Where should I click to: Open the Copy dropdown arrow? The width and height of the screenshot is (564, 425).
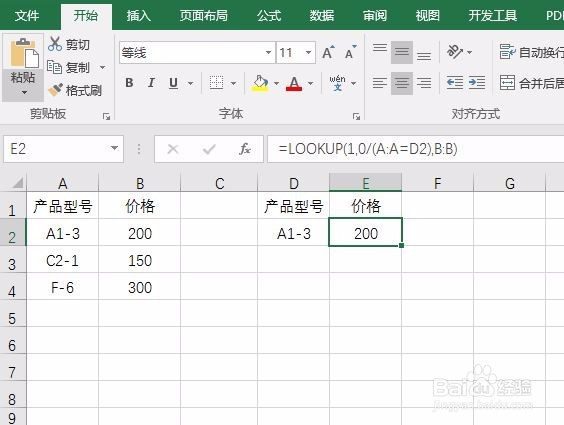(x=103, y=67)
